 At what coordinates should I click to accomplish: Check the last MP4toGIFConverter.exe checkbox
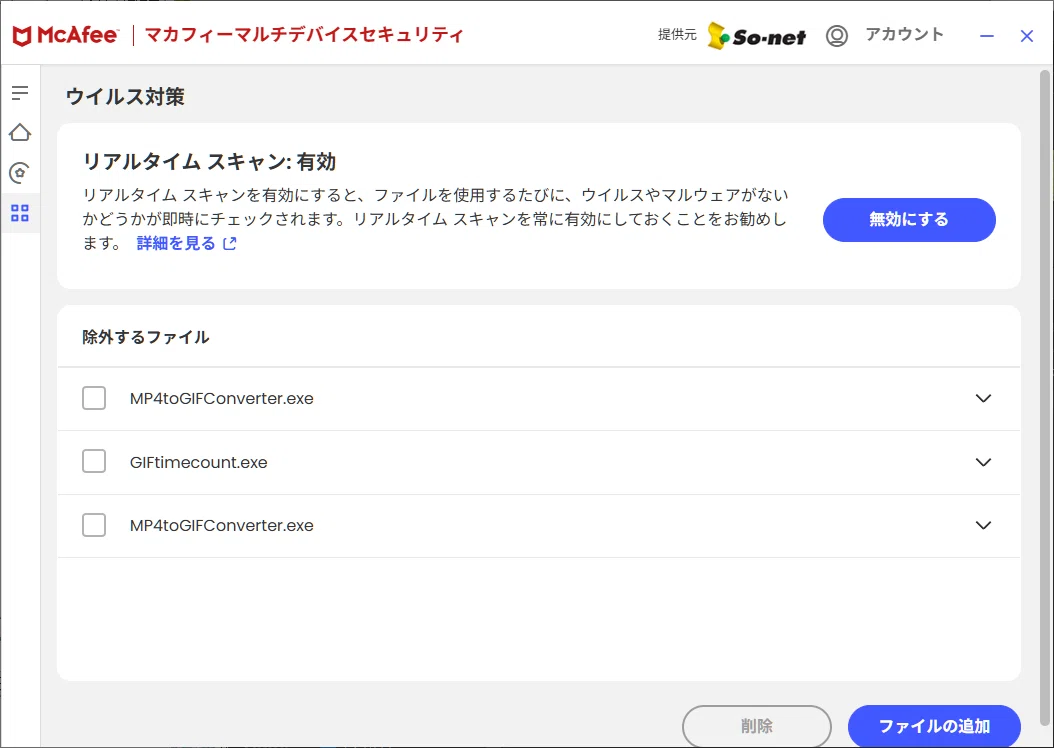tap(94, 525)
